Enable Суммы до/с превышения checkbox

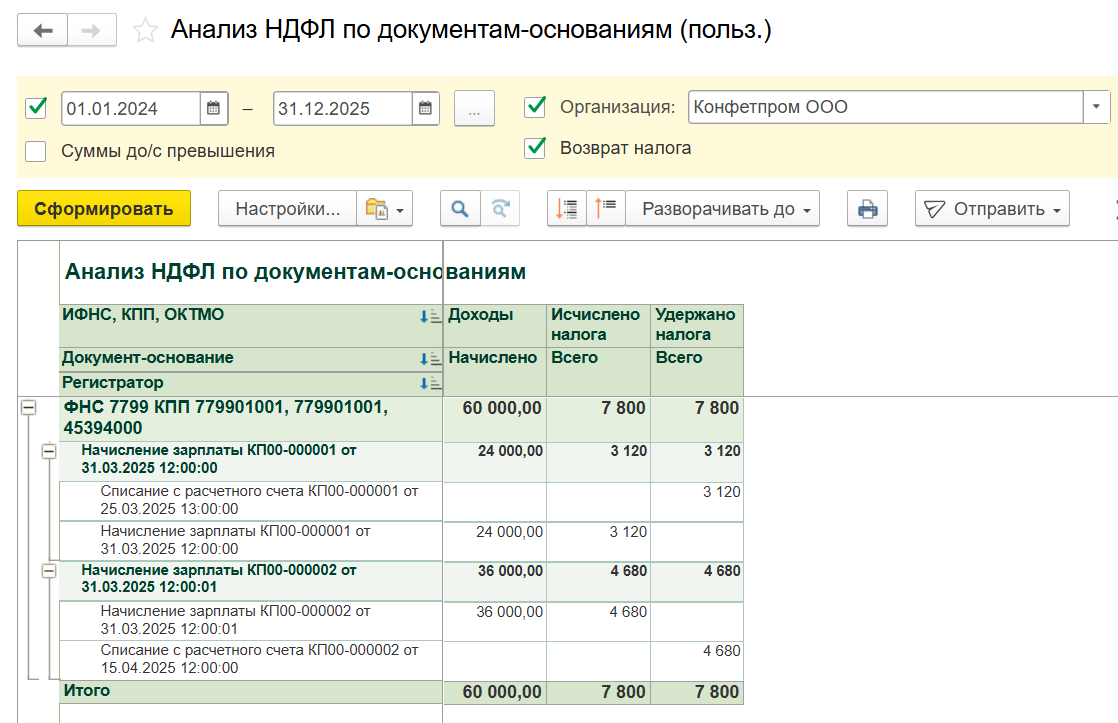tap(36, 151)
